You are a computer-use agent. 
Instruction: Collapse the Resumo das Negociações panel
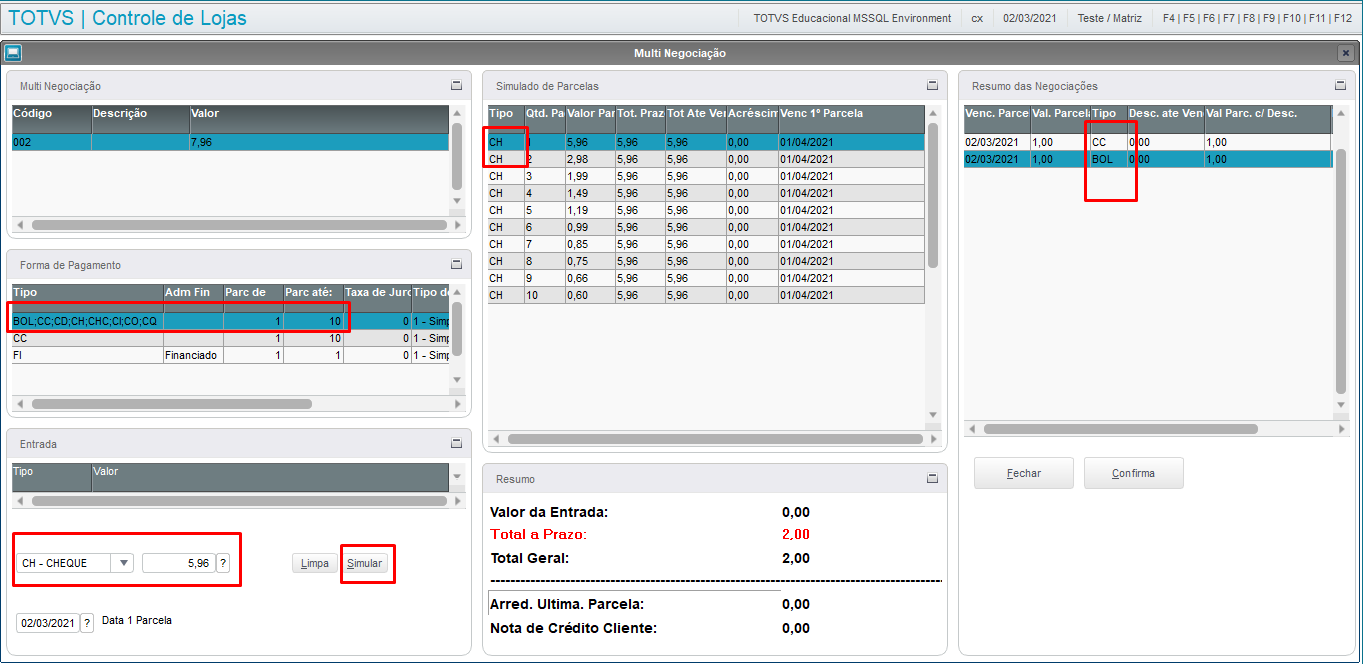(x=1340, y=86)
